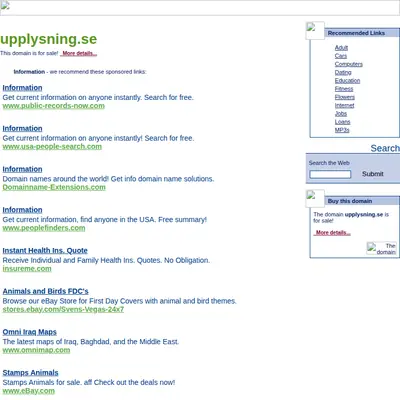The height and width of the screenshot is (400, 400).
Task: Open Omni Iraq Maps ad
Action: pos(30,332)
